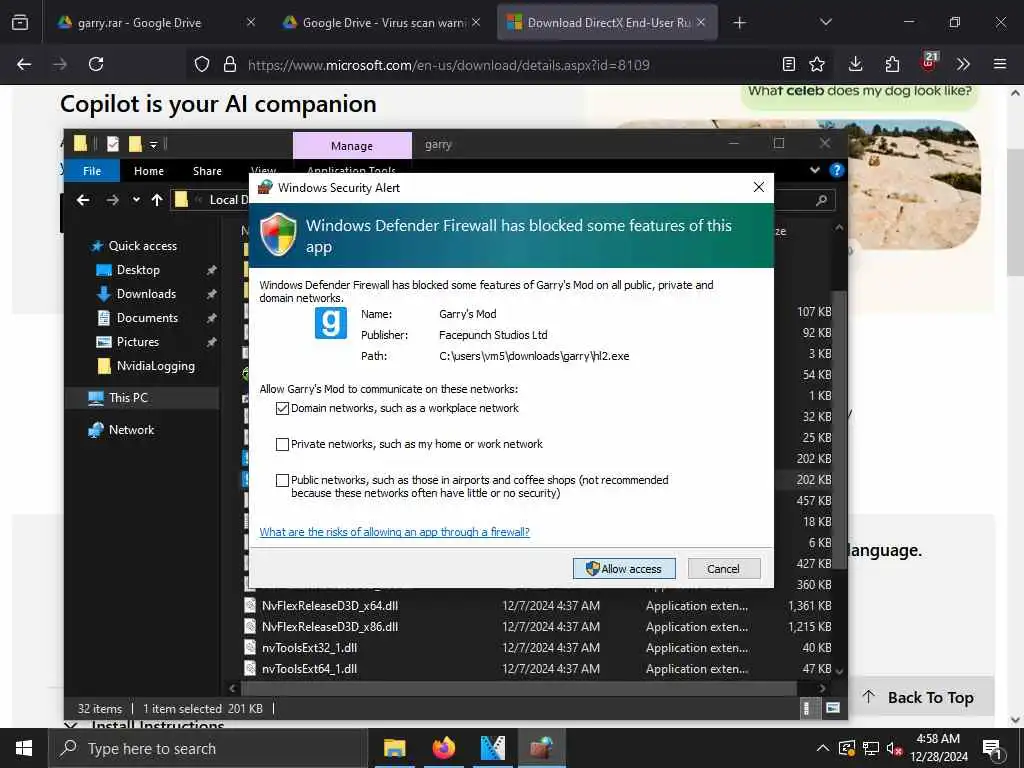Open the Windows Start menu
1024x768 pixels.
click(24, 748)
